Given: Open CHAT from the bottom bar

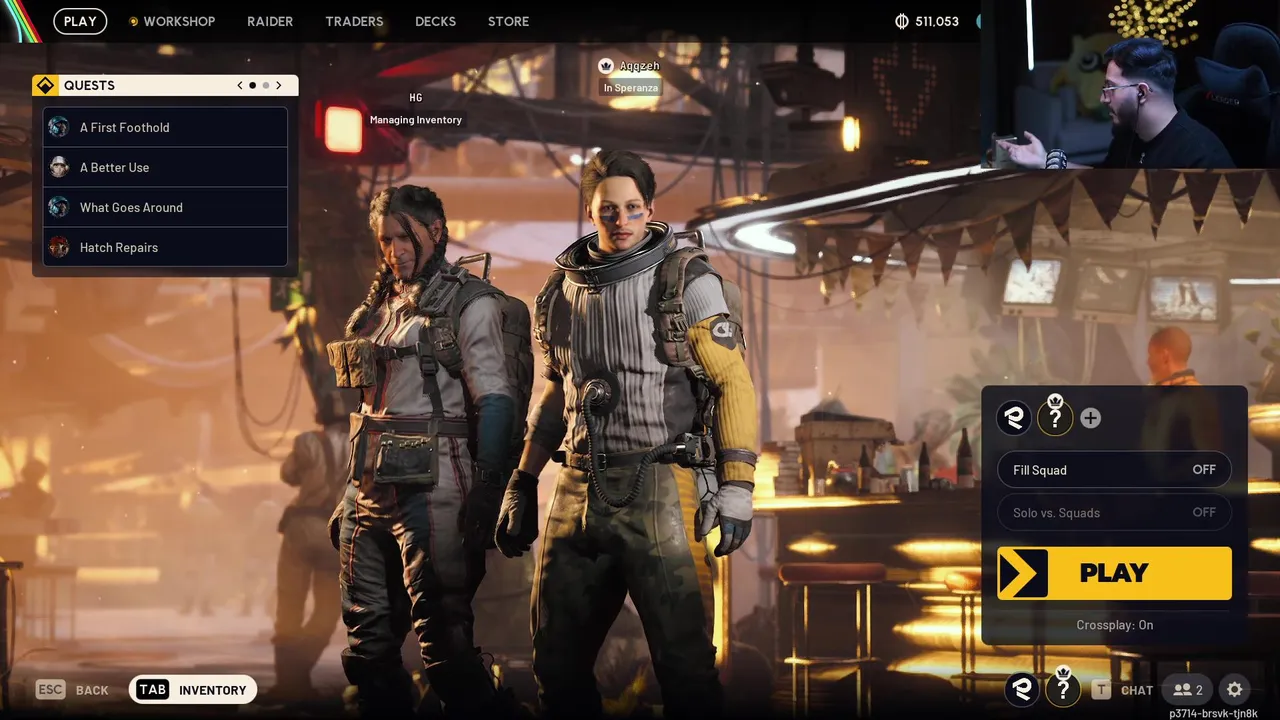Looking at the screenshot, I should [1122, 690].
